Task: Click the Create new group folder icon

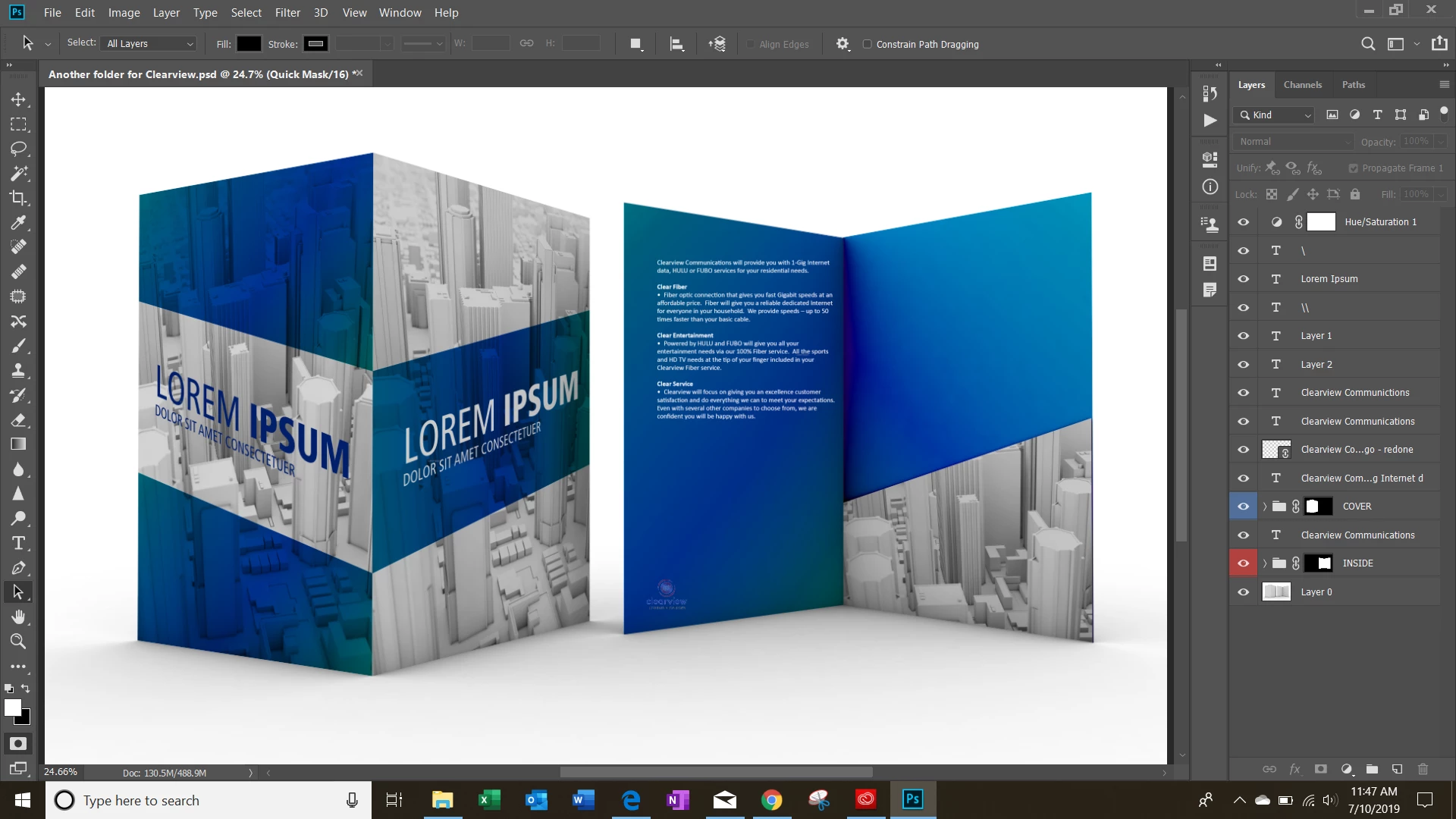Action: click(x=1372, y=769)
